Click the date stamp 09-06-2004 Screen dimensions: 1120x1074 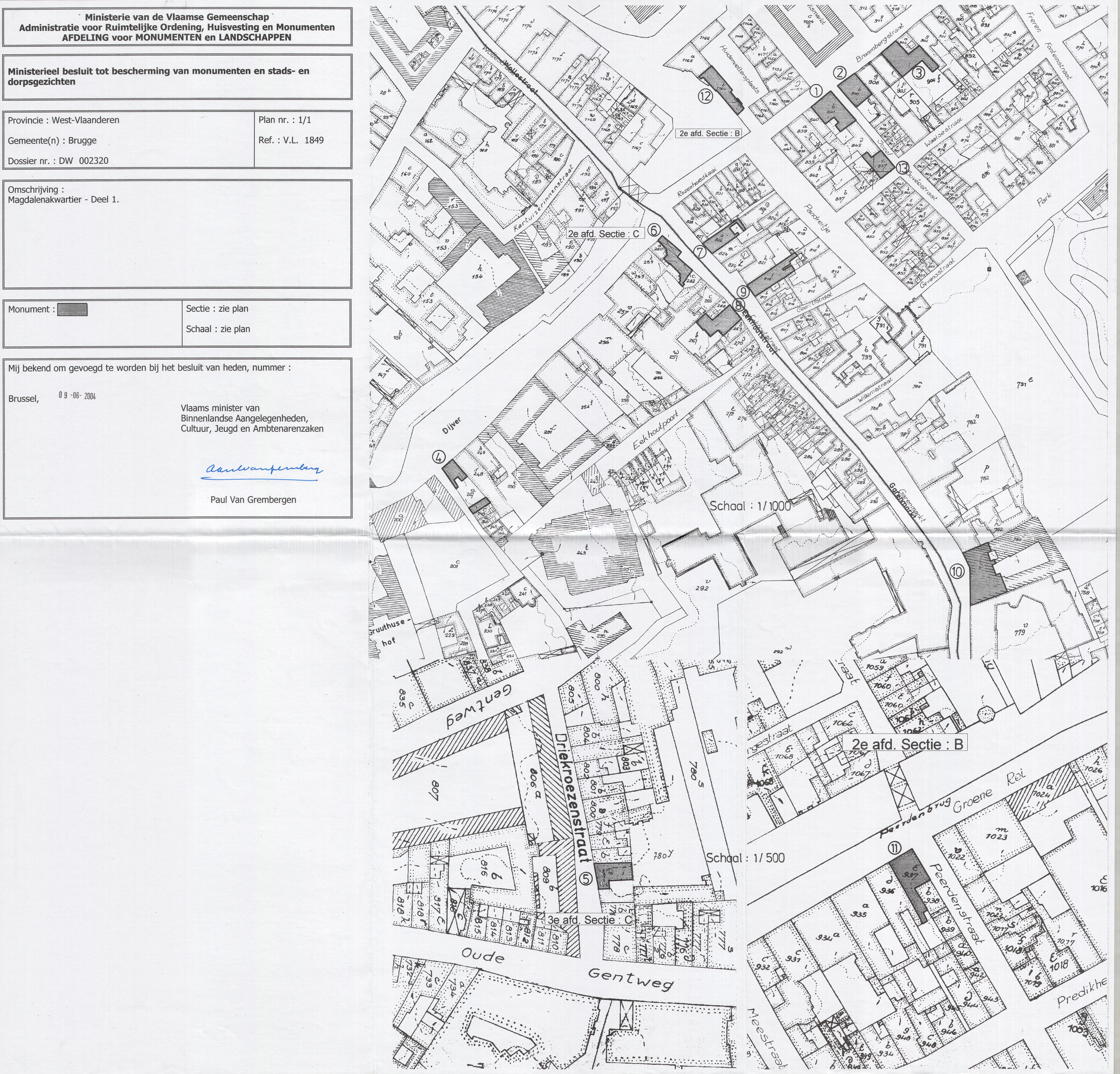tap(77, 395)
